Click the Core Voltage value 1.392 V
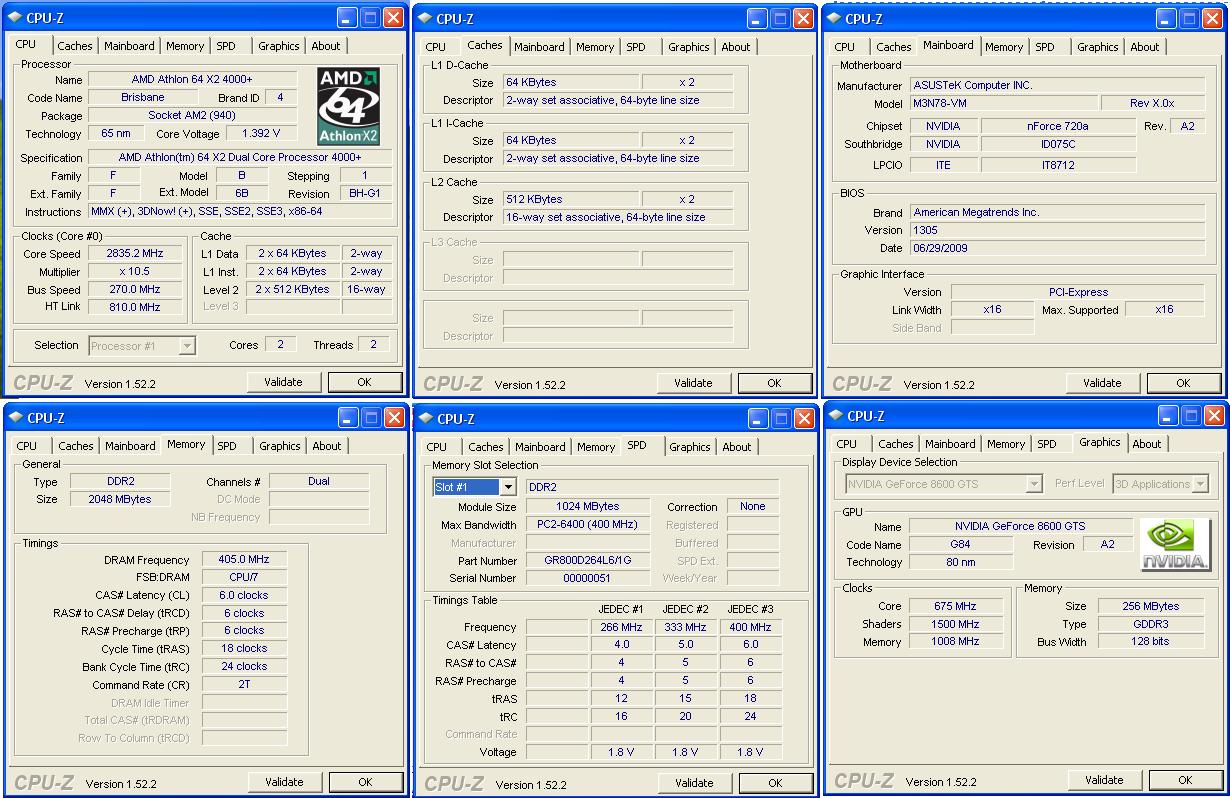This screenshot has width=1230, height=798. pyautogui.click(x=261, y=134)
